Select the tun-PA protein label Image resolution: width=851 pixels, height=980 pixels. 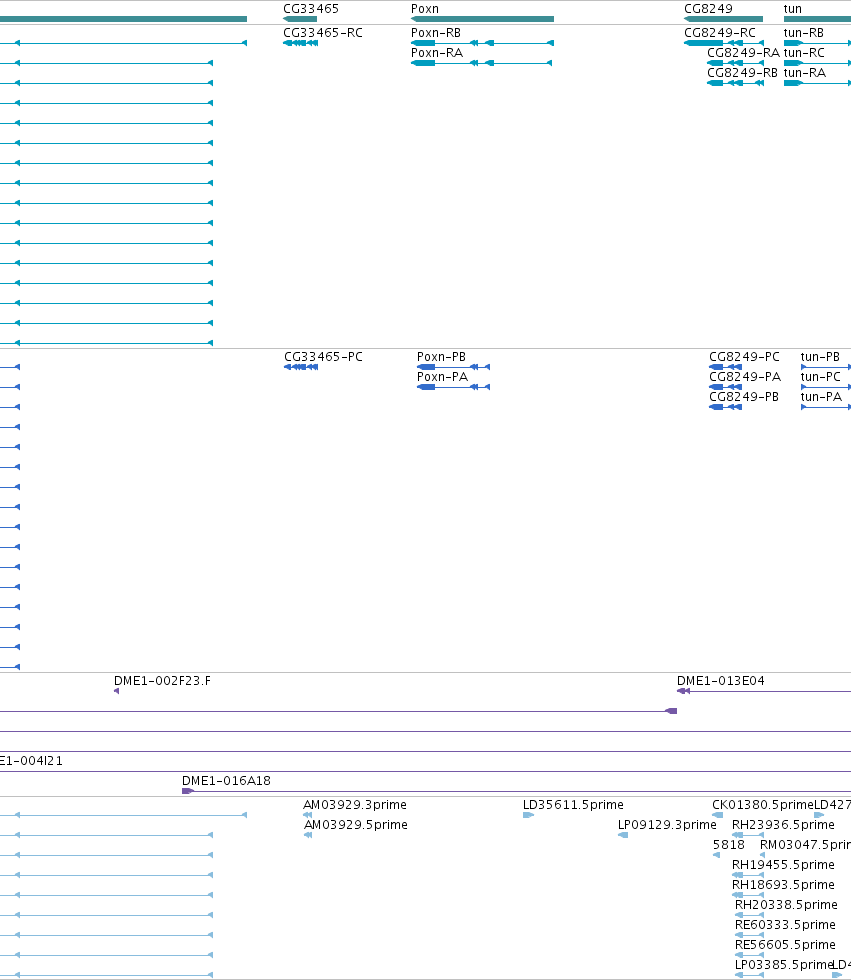tap(822, 397)
